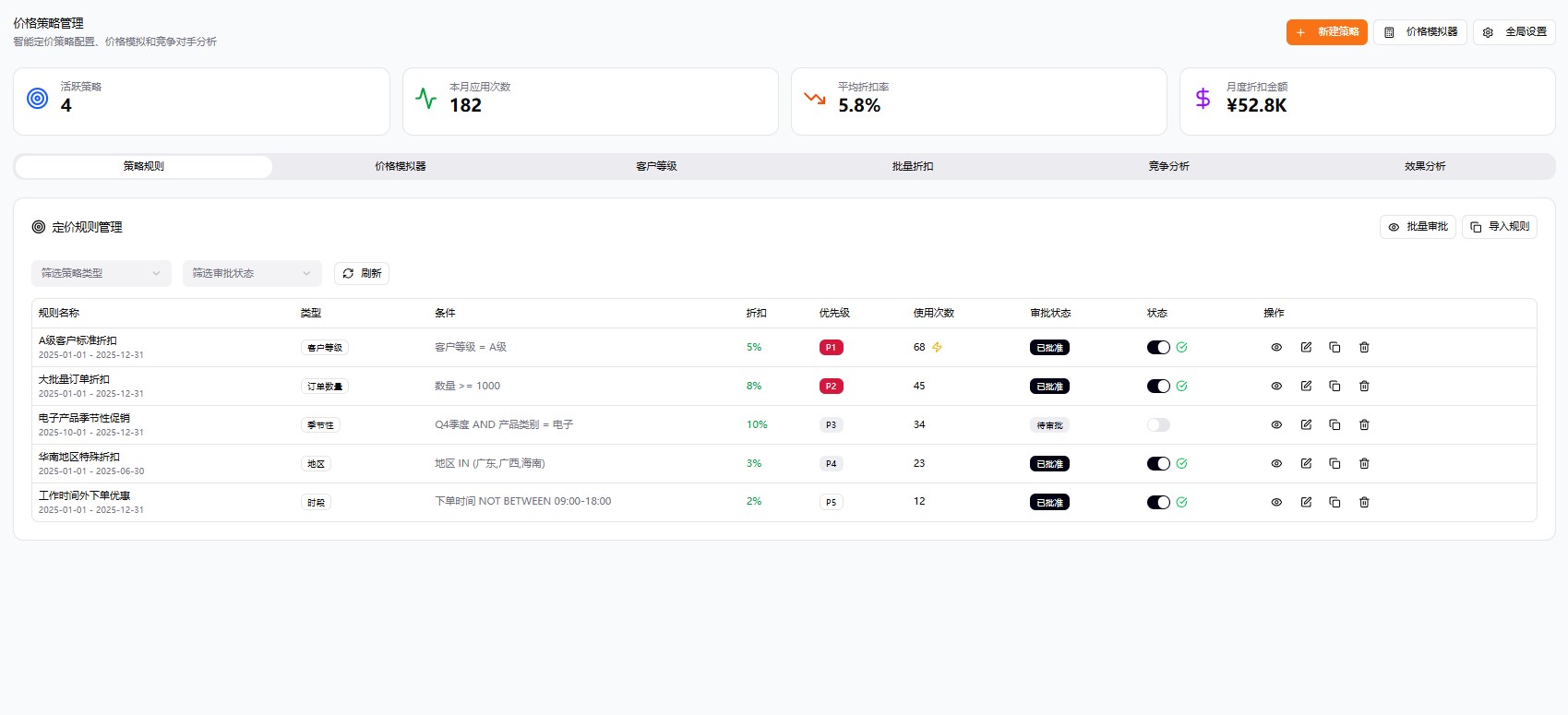The height and width of the screenshot is (715, 1568).
Task: Edit the 大批量订单折扣 rule
Action: [x=1306, y=387]
